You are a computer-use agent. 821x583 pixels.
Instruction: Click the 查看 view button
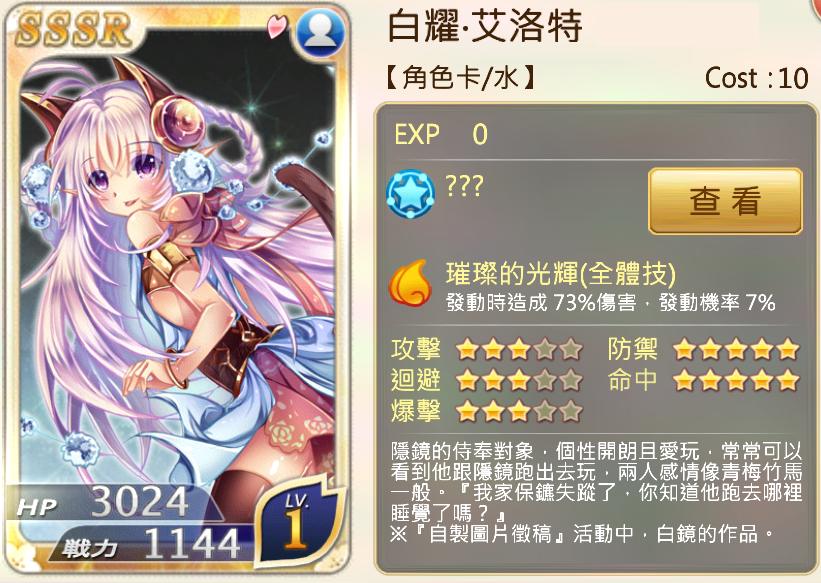[x=725, y=201]
